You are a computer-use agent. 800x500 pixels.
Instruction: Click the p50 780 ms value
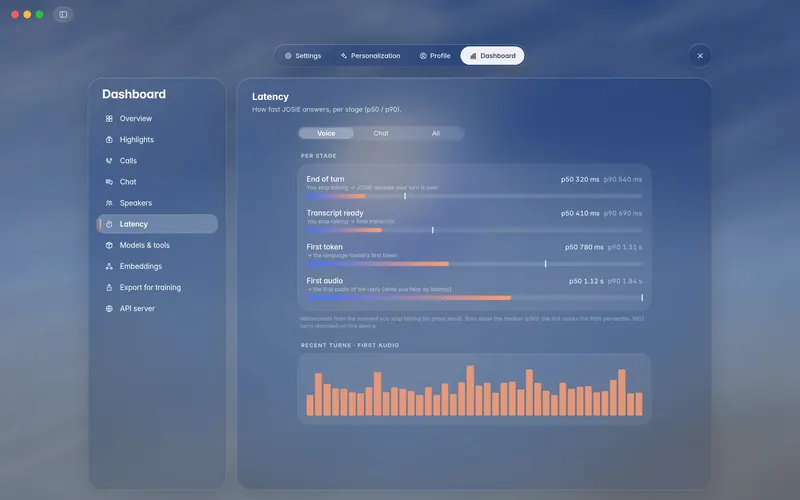pyautogui.click(x=584, y=247)
